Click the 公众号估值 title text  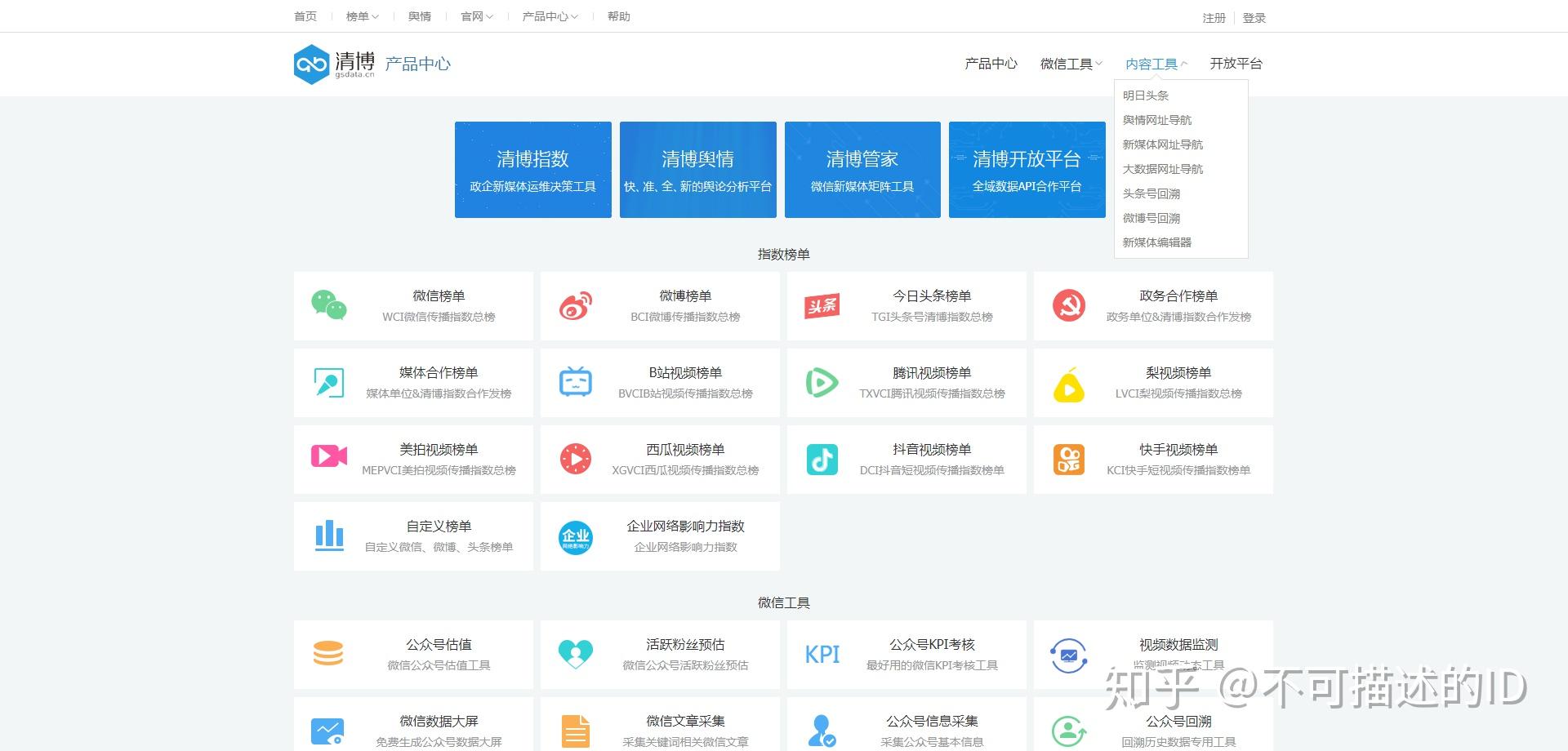(x=439, y=644)
